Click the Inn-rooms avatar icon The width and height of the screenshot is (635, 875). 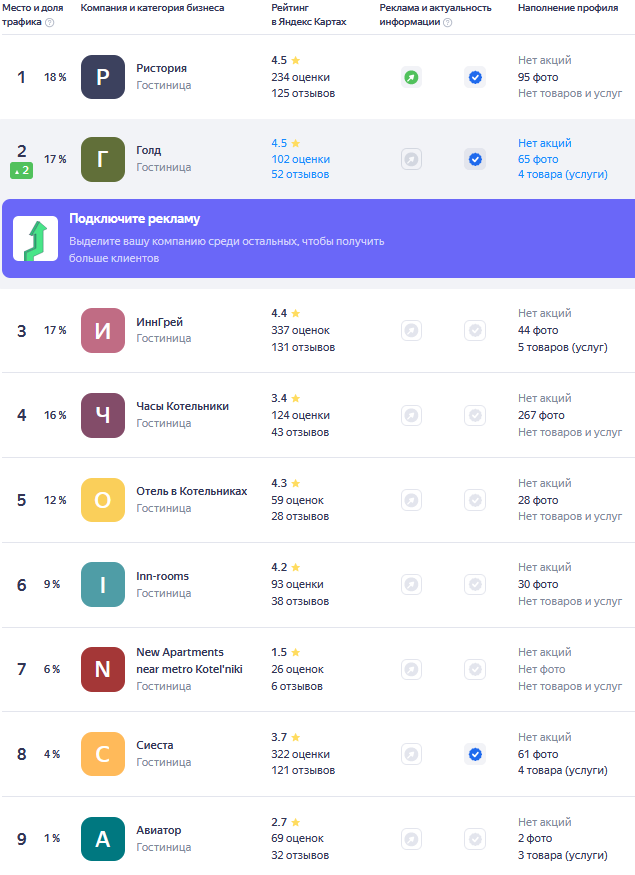click(x=103, y=584)
